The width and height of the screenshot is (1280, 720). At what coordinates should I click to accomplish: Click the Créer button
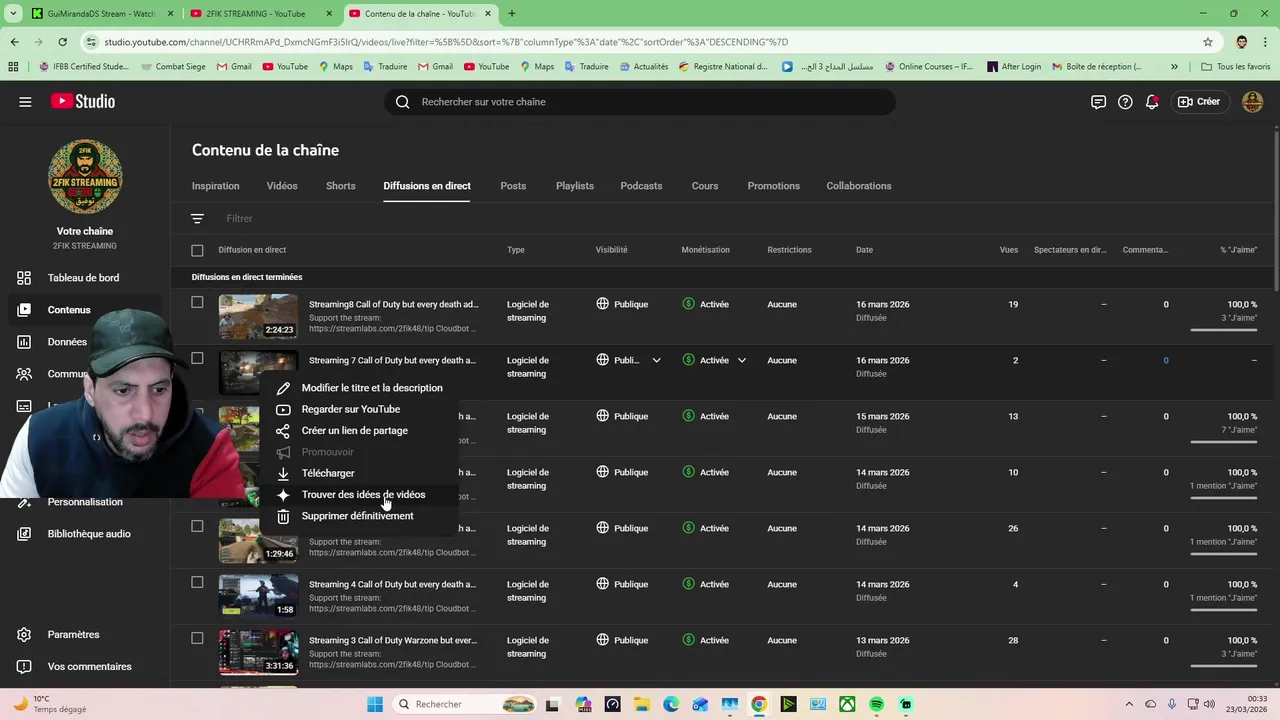click(1199, 101)
